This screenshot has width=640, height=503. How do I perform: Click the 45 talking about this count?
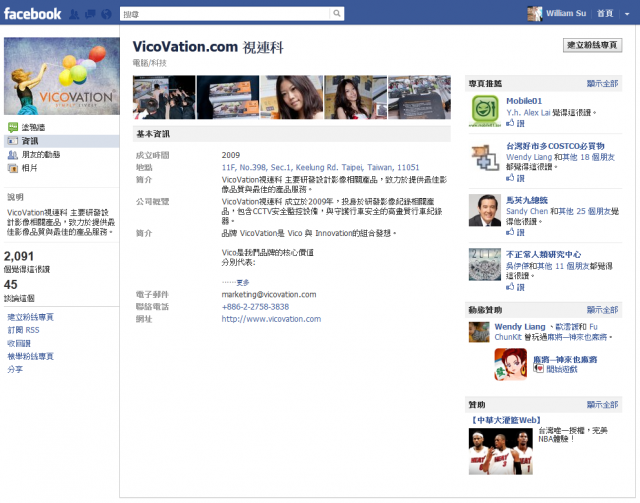pyautogui.click(x=11, y=285)
